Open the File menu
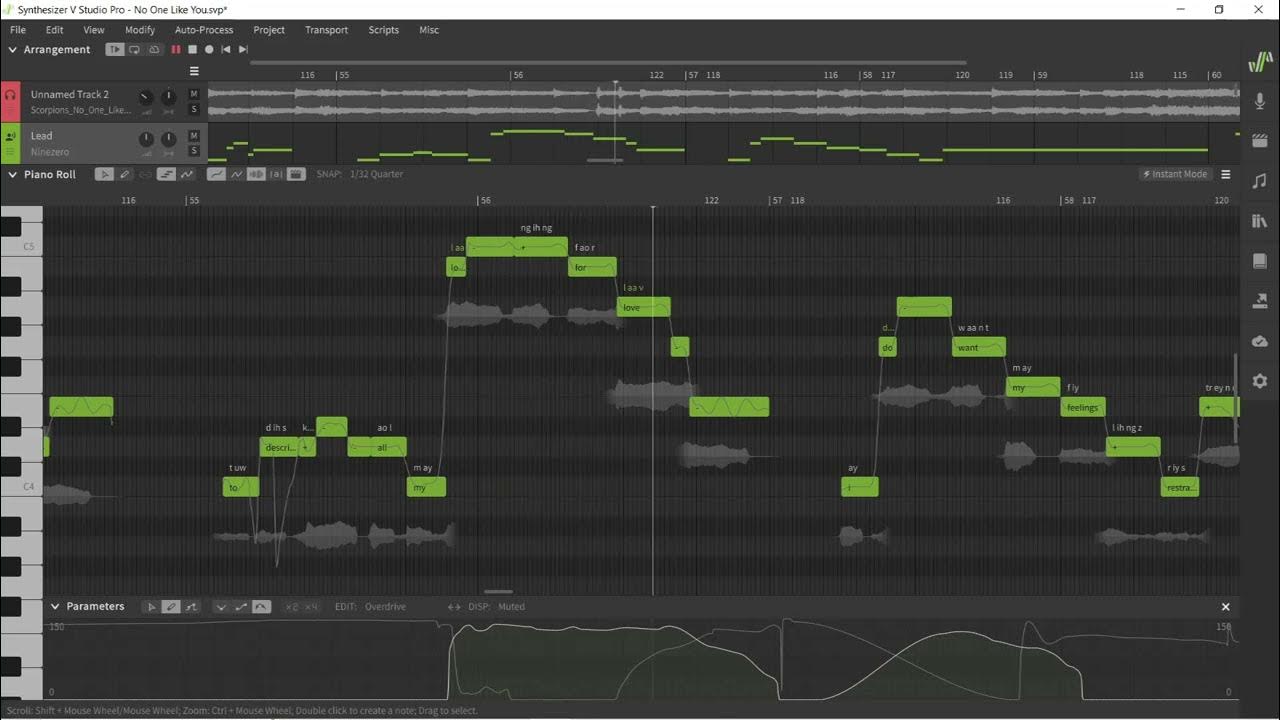 tap(18, 30)
